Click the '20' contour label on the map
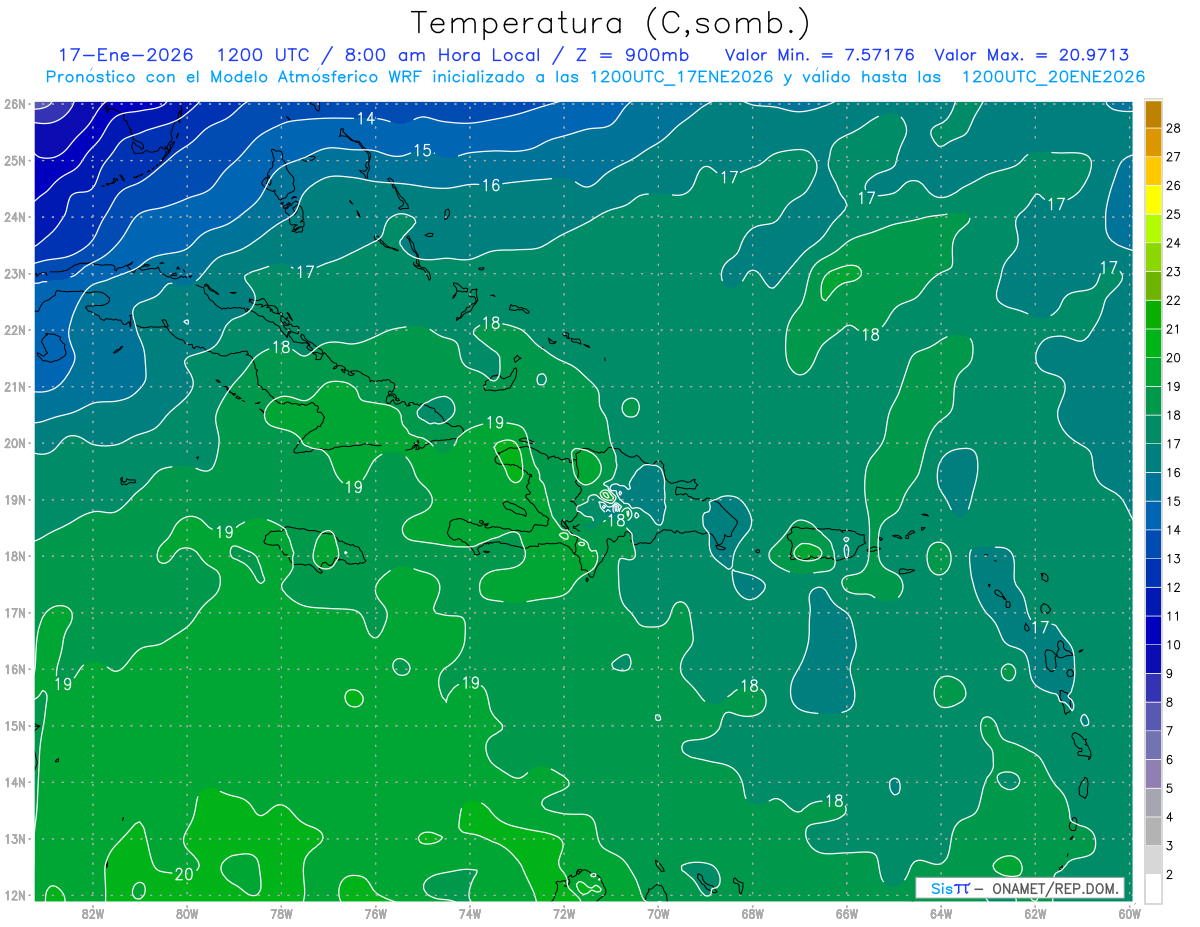Image resolution: width=1200 pixels, height=927 pixels. [184, 874]
